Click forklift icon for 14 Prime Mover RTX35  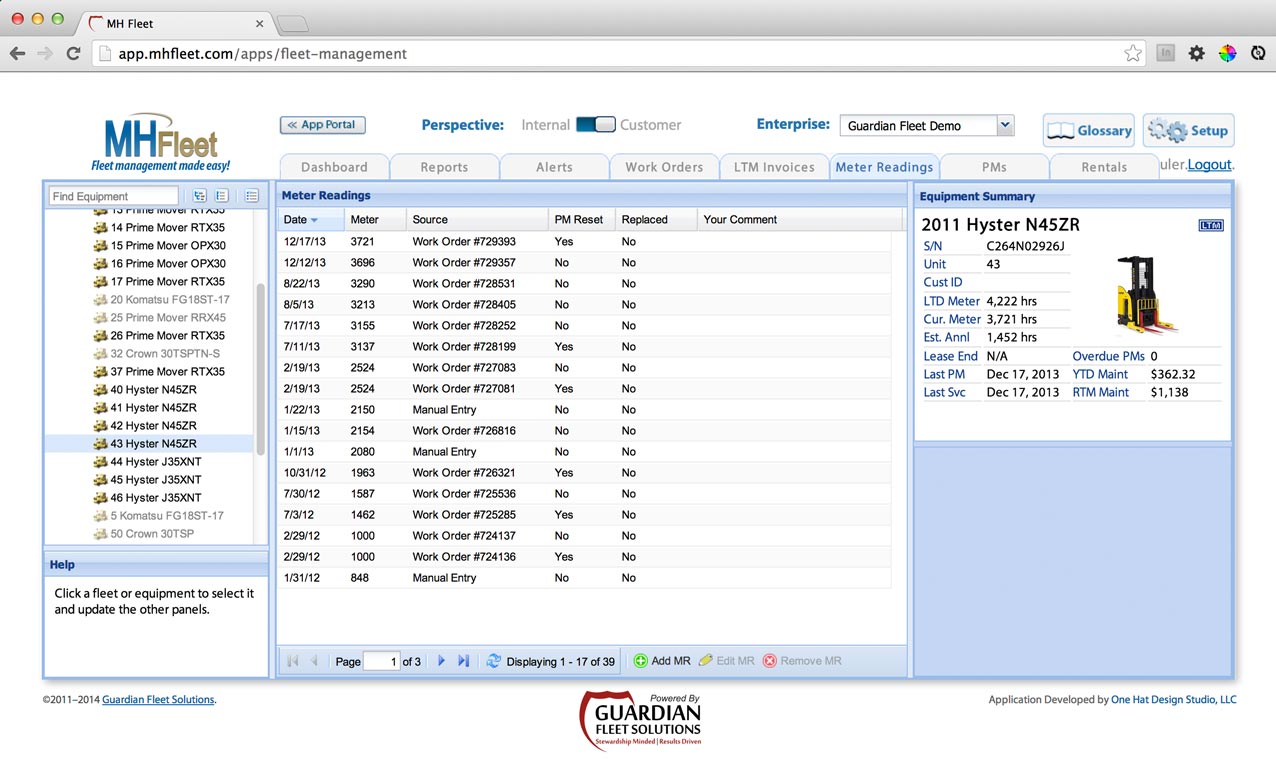[100, 228]
